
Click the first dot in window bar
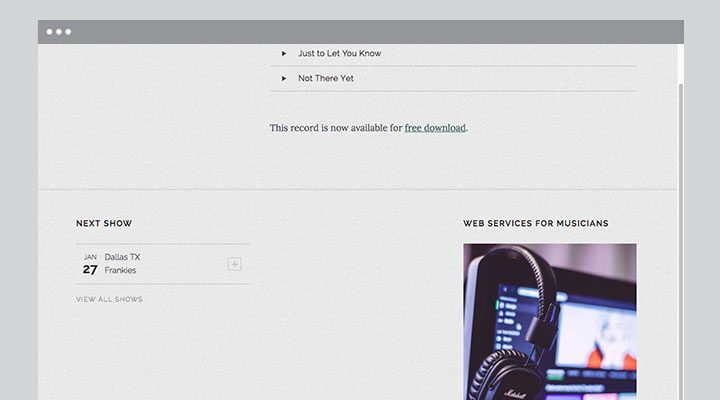click(x=49, y=32)
